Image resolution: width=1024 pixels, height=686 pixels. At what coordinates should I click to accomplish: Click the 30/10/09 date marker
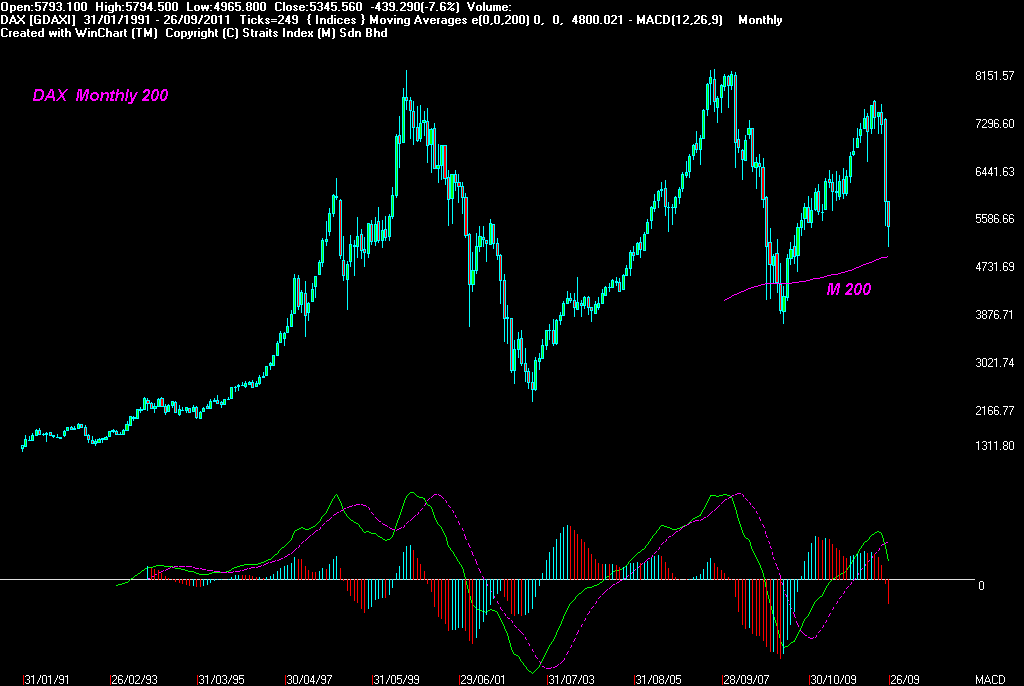click(x=833, y=679)
